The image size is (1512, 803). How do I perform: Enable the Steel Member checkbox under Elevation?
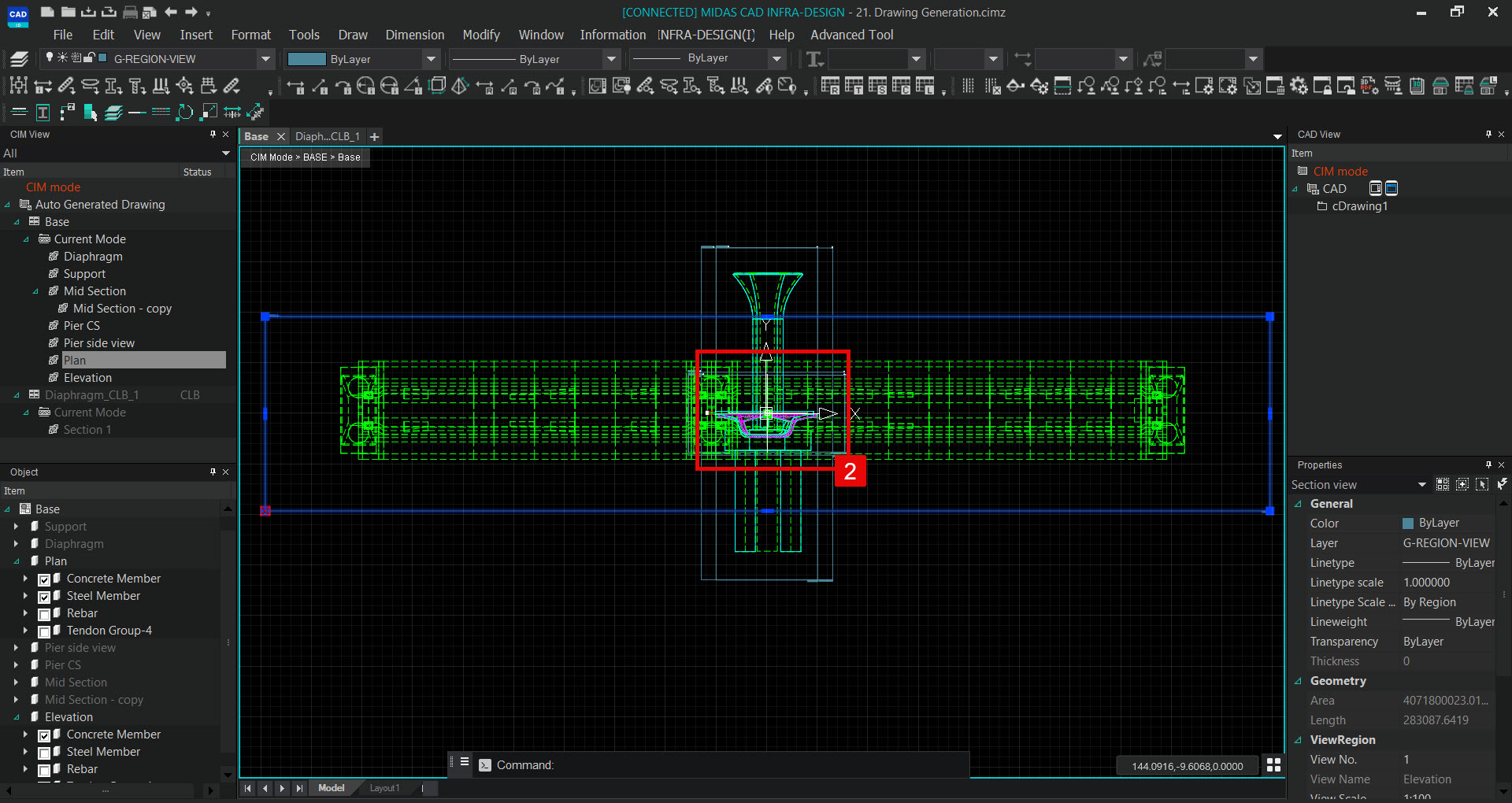tap(45, 752)
